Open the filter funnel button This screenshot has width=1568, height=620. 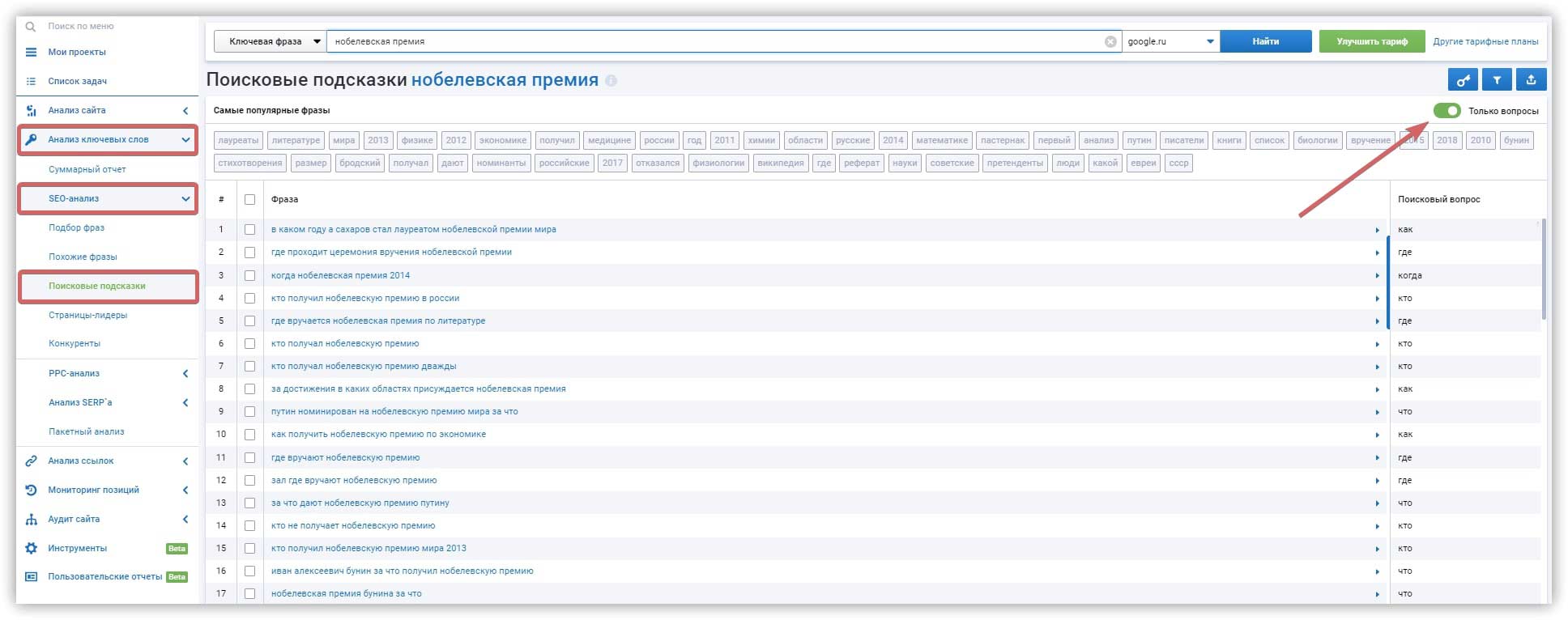(x=1497, y=80)
